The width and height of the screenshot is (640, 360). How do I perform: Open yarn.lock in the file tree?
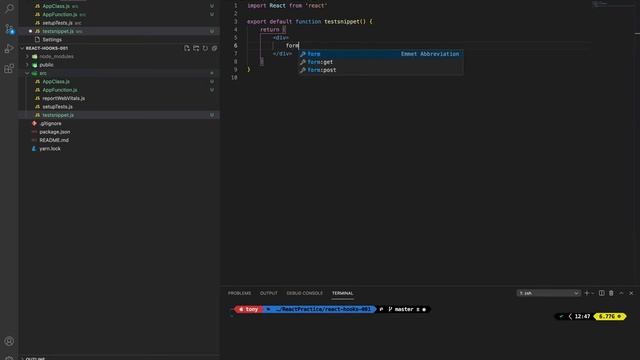[x=50, y=149]
